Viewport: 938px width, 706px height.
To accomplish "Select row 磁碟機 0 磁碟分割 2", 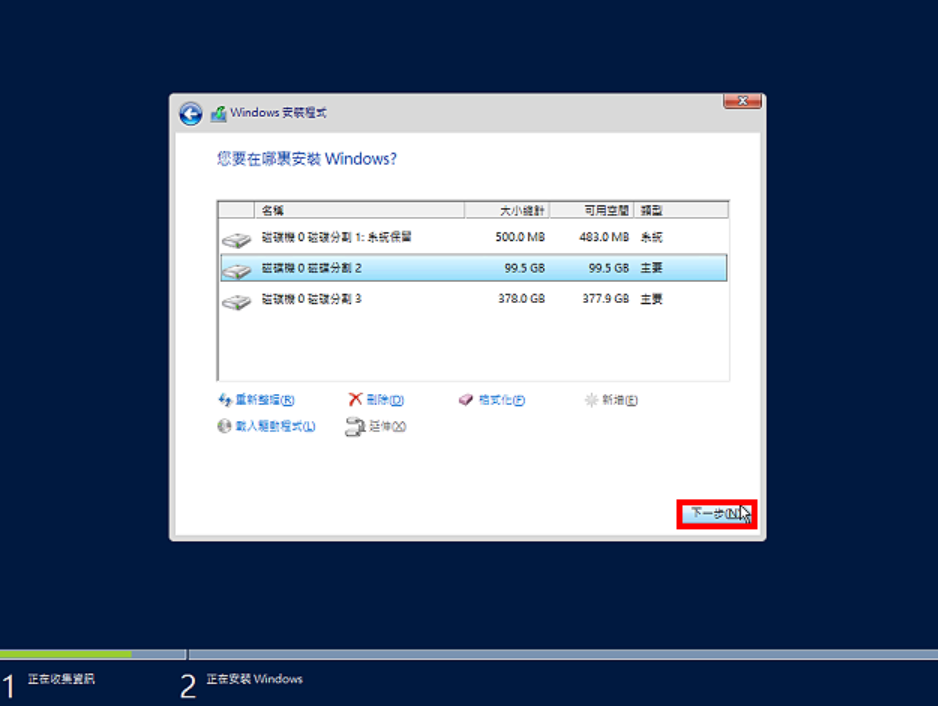I will (474, 268).
